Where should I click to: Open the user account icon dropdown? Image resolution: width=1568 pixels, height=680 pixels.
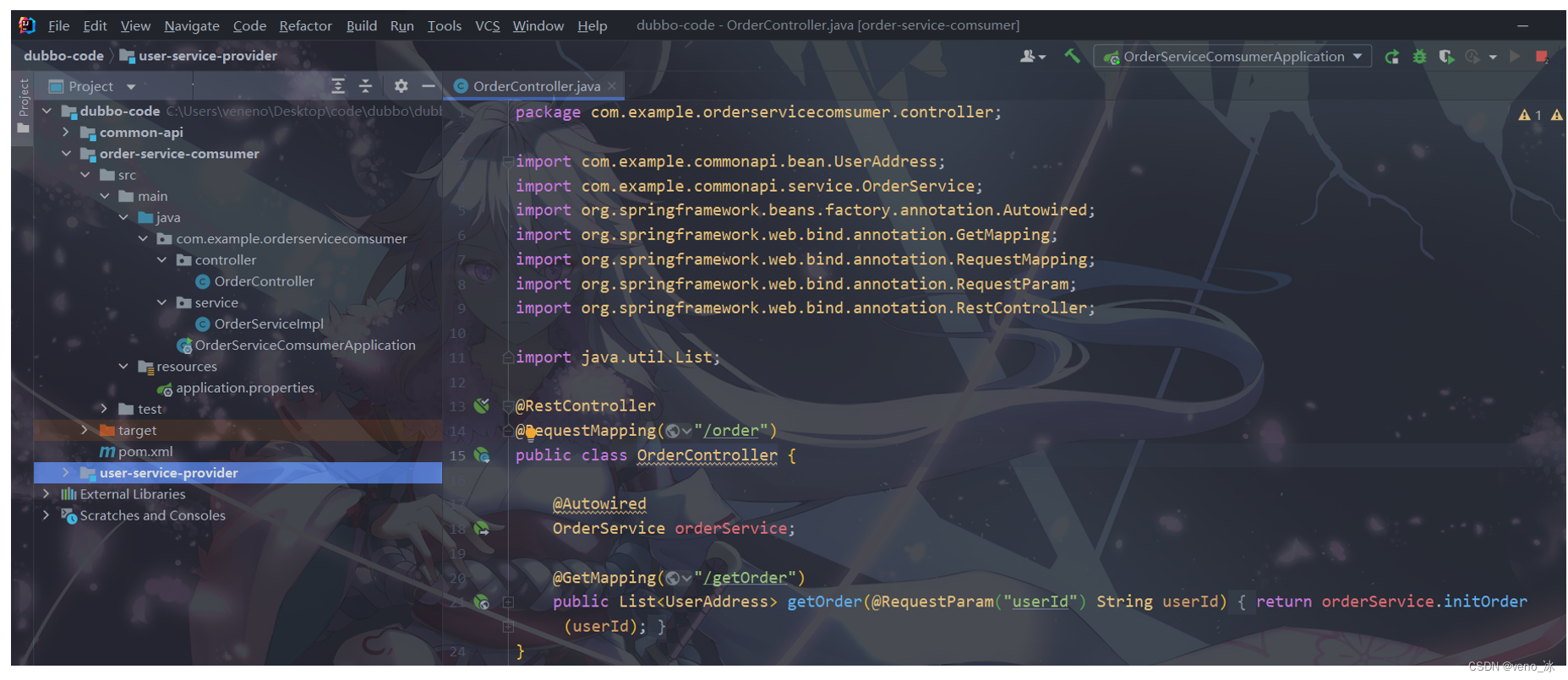pos(1032,57)
